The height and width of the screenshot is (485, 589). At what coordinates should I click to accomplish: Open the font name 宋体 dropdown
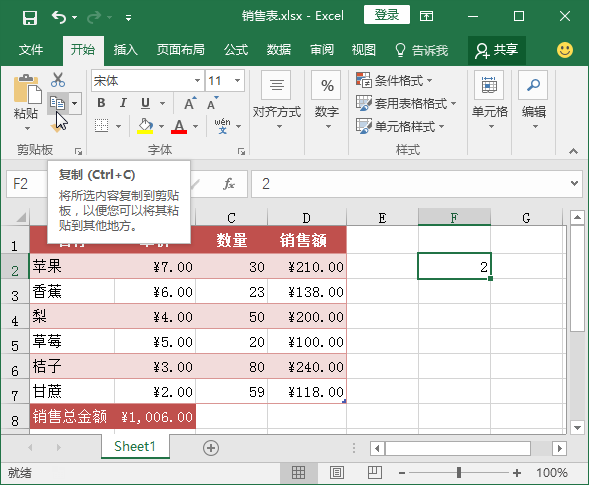click(197, 80)
